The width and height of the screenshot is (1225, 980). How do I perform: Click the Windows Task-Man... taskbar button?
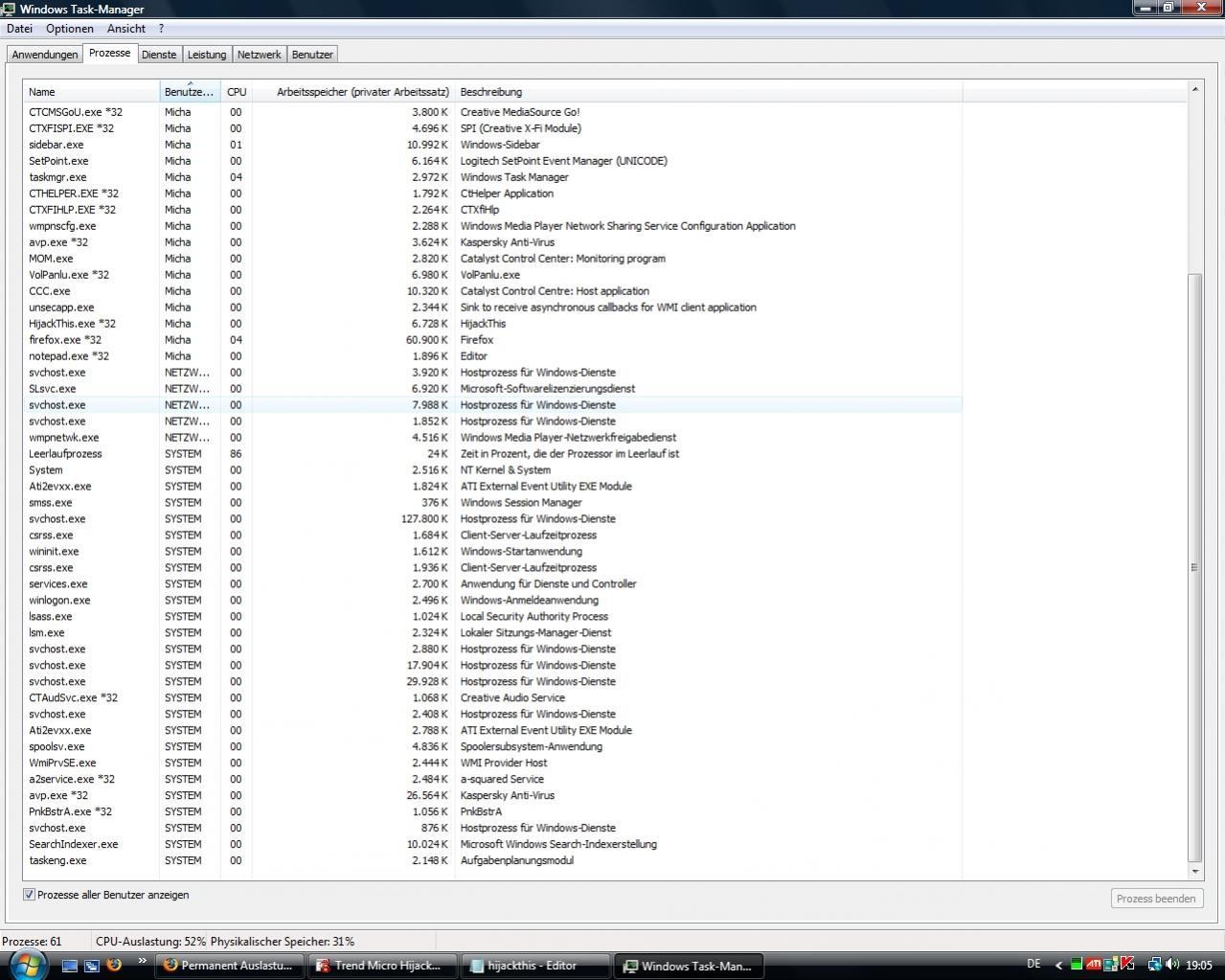pyautogui.click(x=689, y=966)
